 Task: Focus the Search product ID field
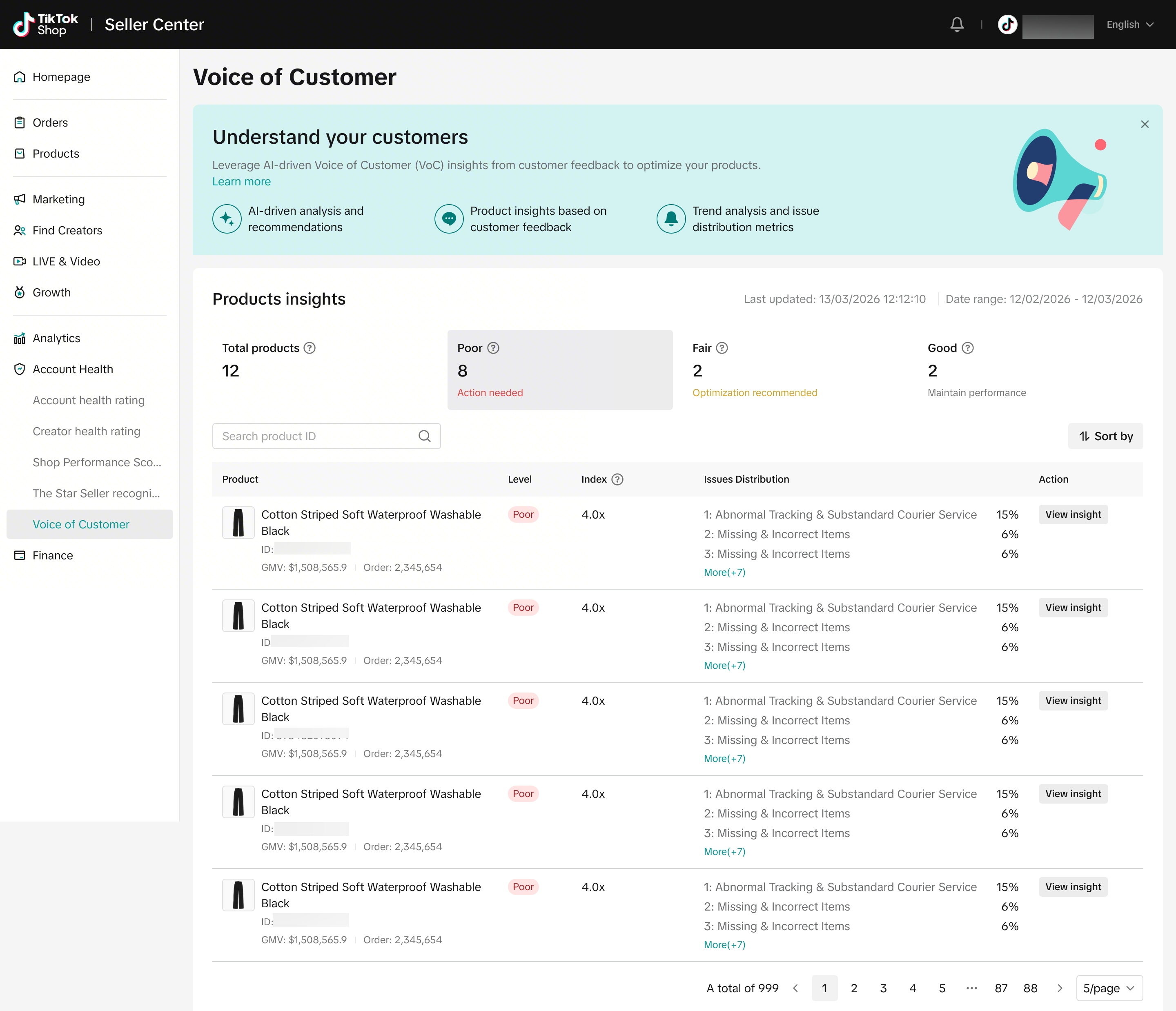326,436
